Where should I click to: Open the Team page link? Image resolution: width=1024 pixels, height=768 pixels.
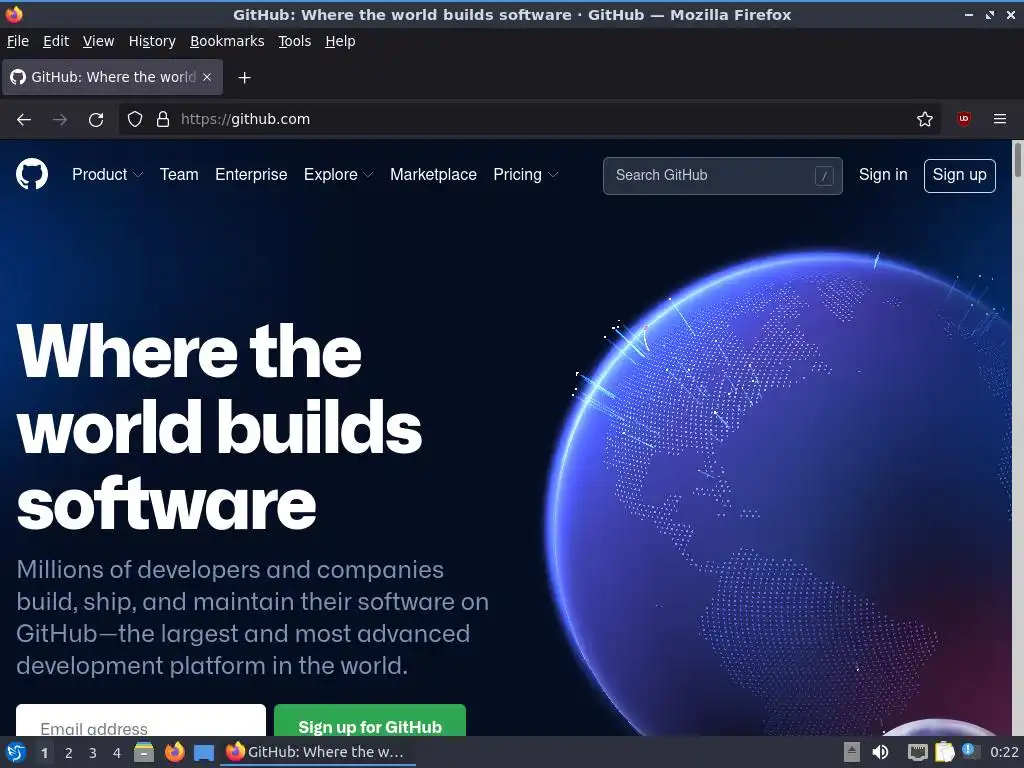pyautogui.click(x=179, y=175)
